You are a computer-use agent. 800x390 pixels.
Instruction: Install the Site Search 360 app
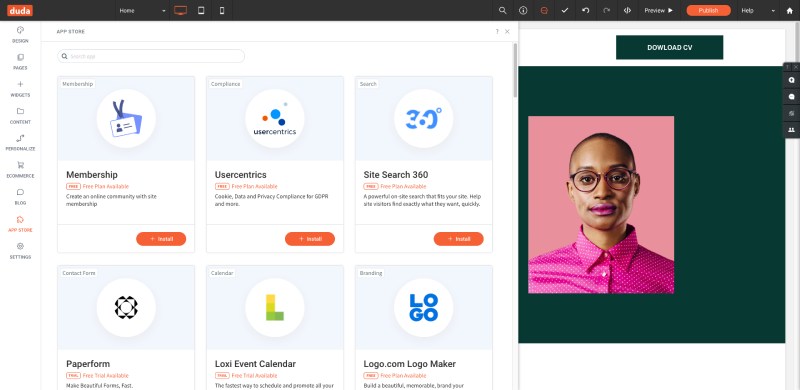459,239
